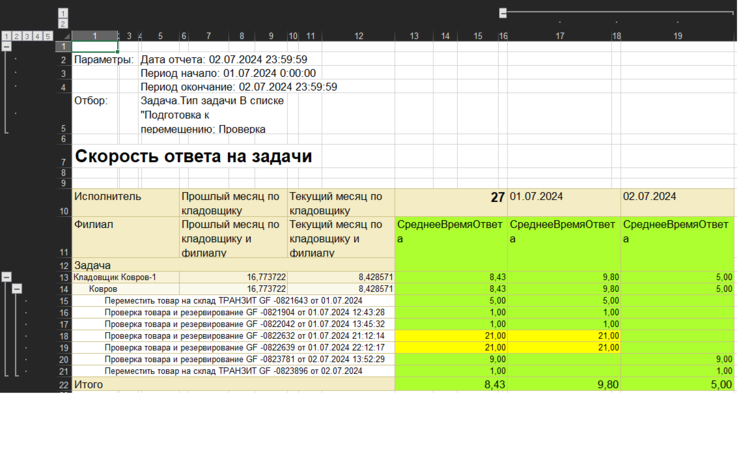
Task: Click the Исполнитель header cell
Action: [126, 203]
